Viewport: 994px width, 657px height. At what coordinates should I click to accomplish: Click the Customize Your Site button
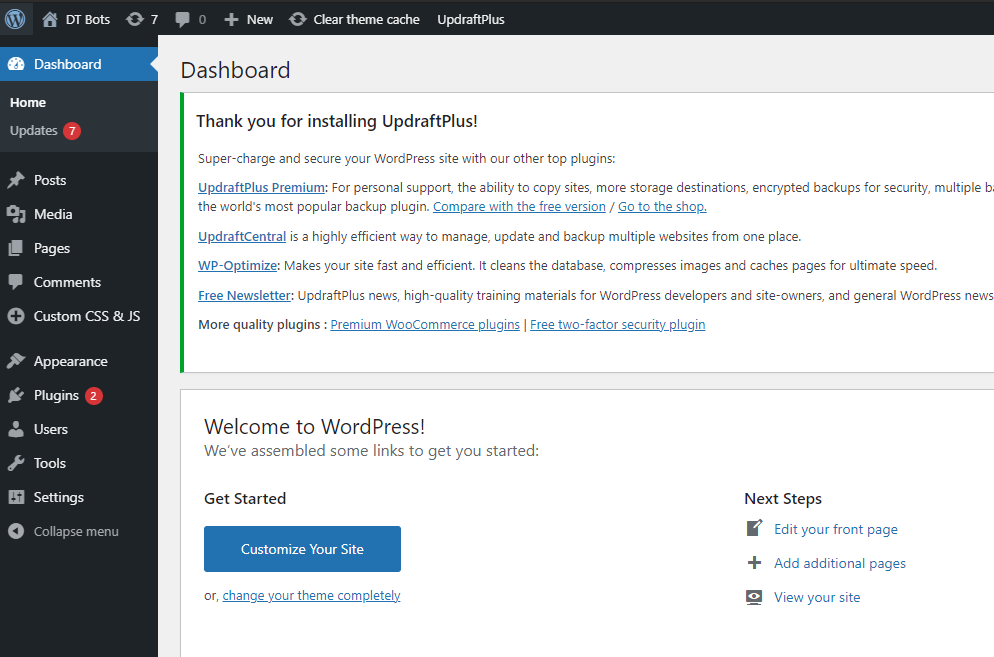(x=302, y=549)
